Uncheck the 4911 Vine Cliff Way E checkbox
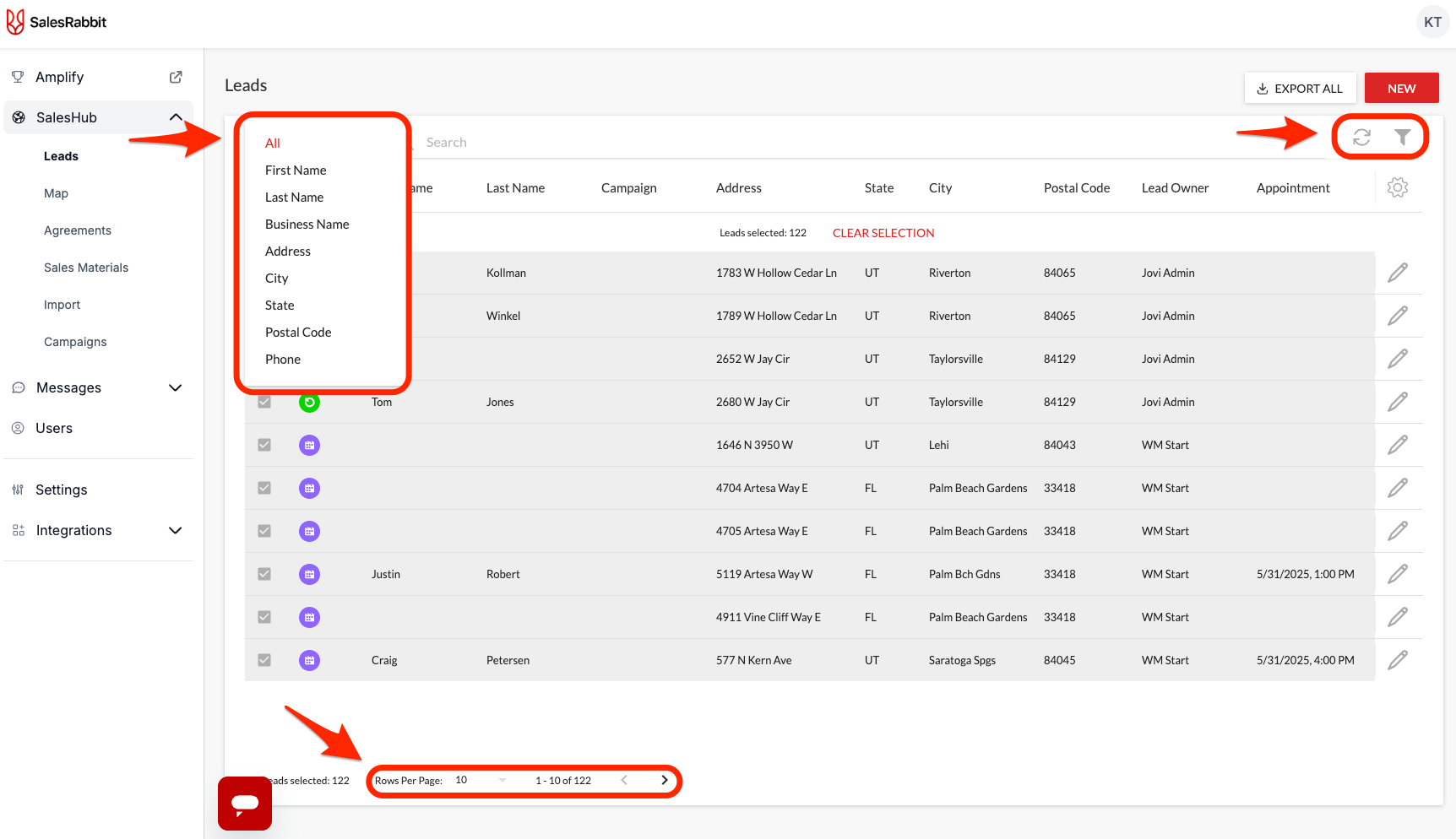This screenshot has width=1456, height=839. tap(264, 617)
